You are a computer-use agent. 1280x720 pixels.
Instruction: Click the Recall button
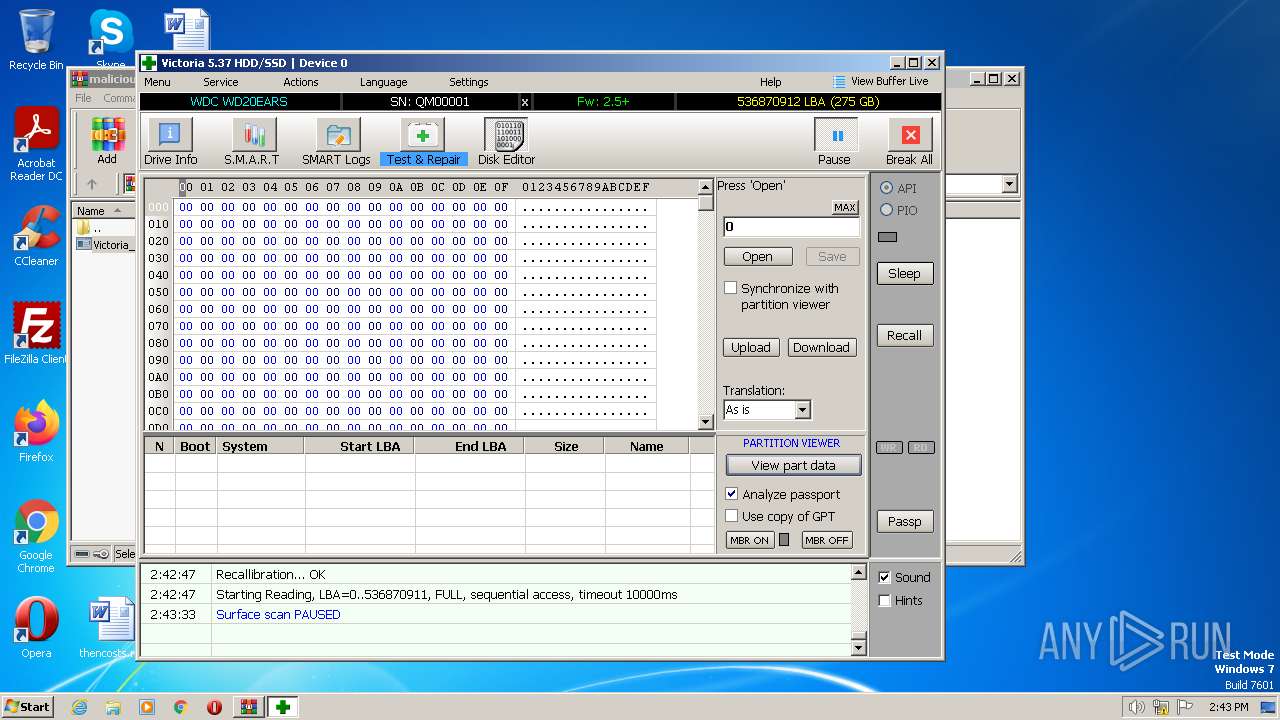coord(905,335)
